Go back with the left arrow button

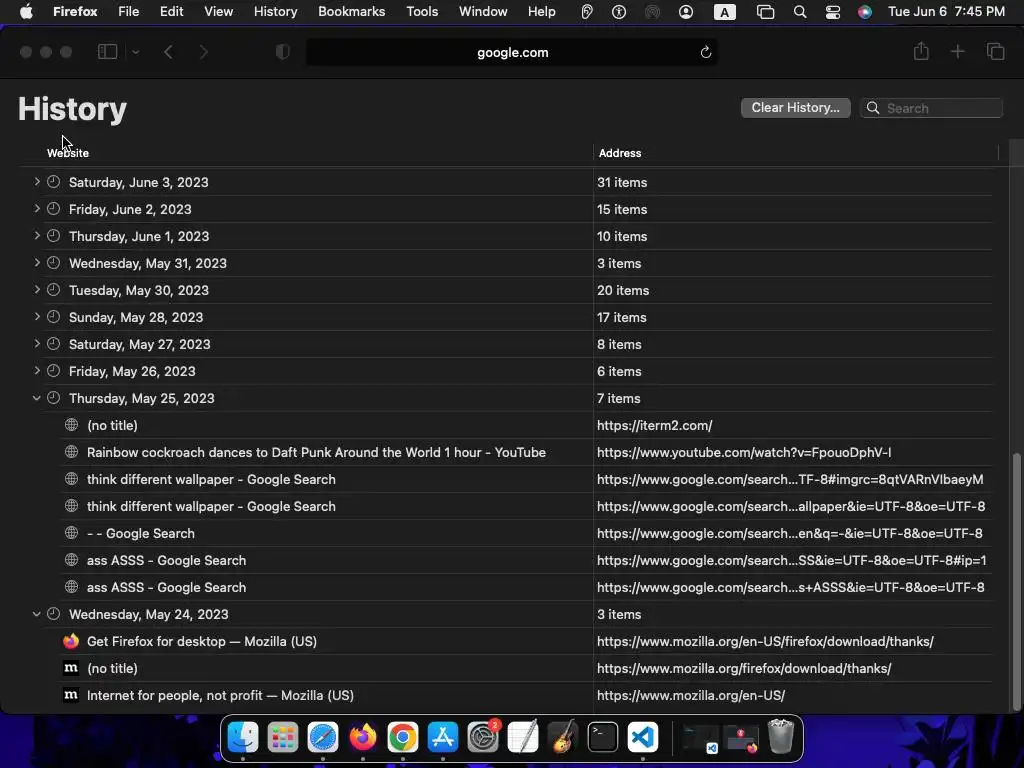168,52
